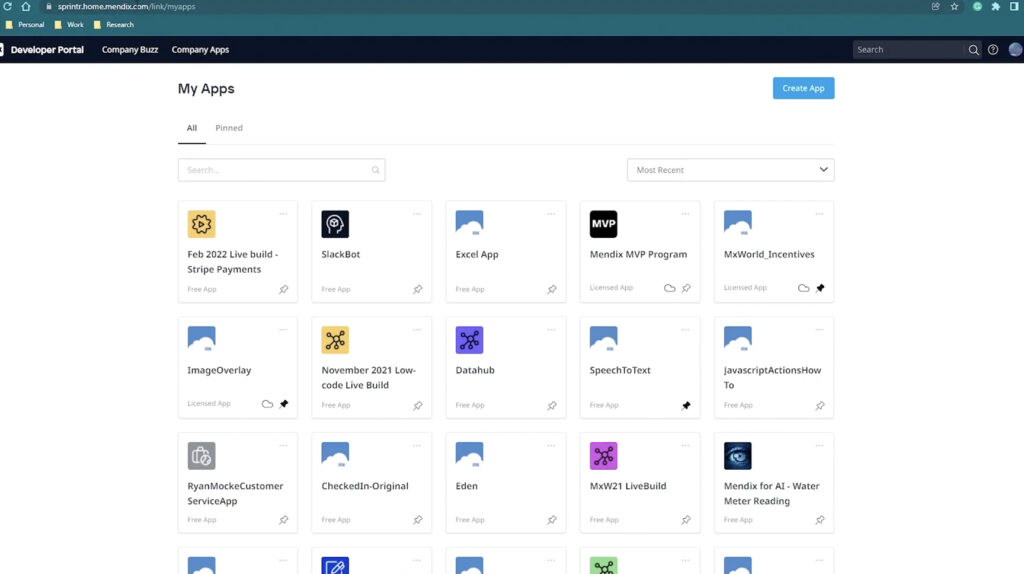This screenshot has height=574, width=1024.
Task: Switch to the Pinned tab
Action: pos(229,128)
